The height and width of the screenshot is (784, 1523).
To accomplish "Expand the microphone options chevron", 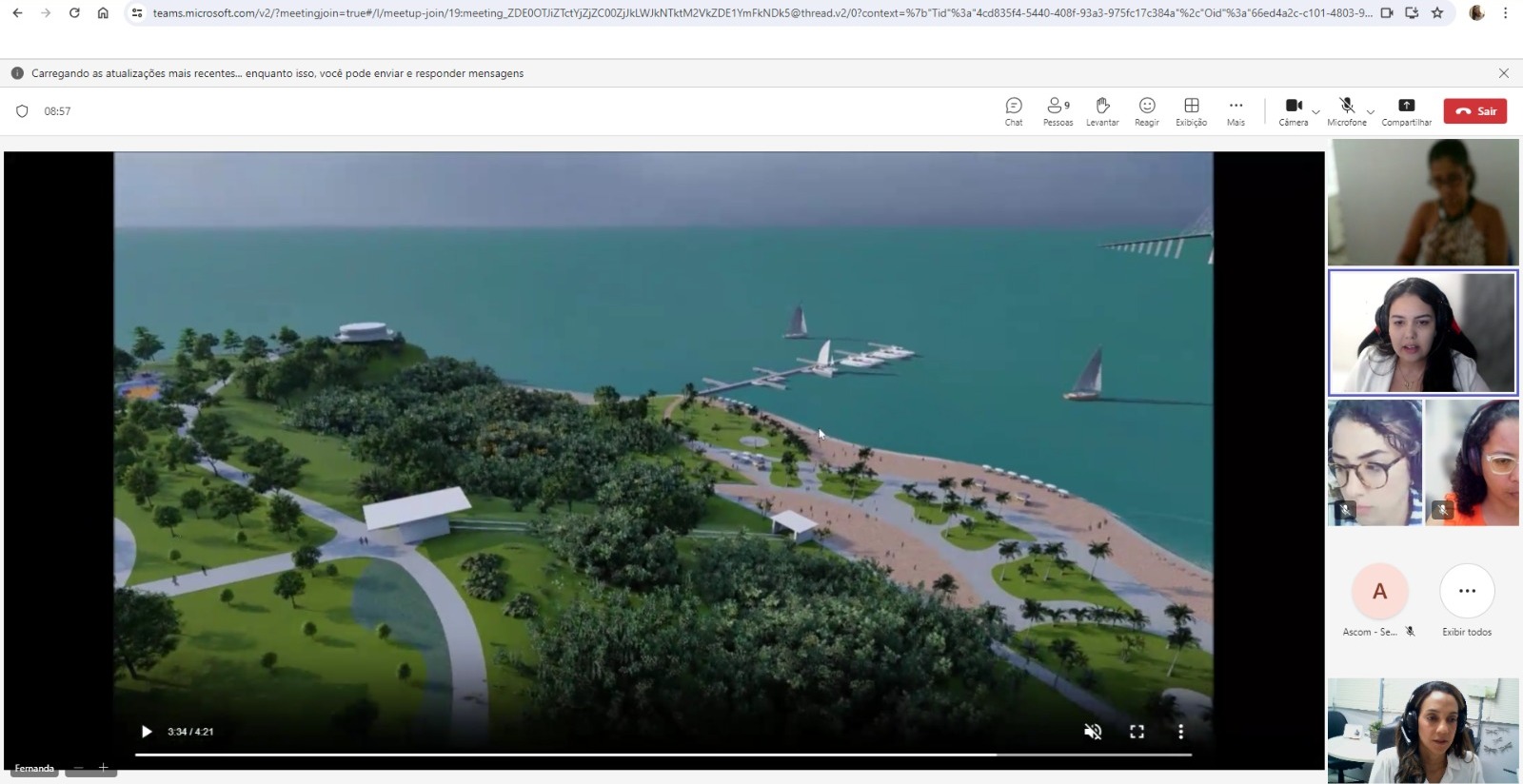I will 1370,112.
